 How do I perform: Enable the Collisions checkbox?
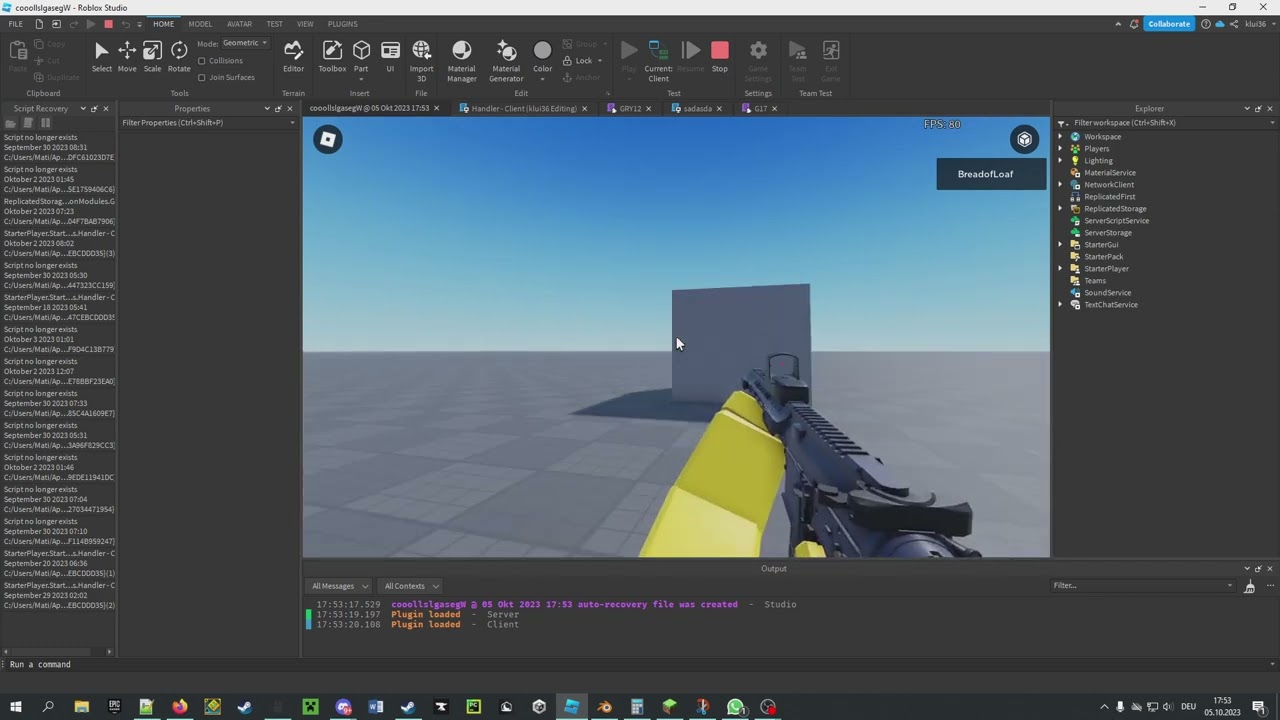tap(202, 61)
